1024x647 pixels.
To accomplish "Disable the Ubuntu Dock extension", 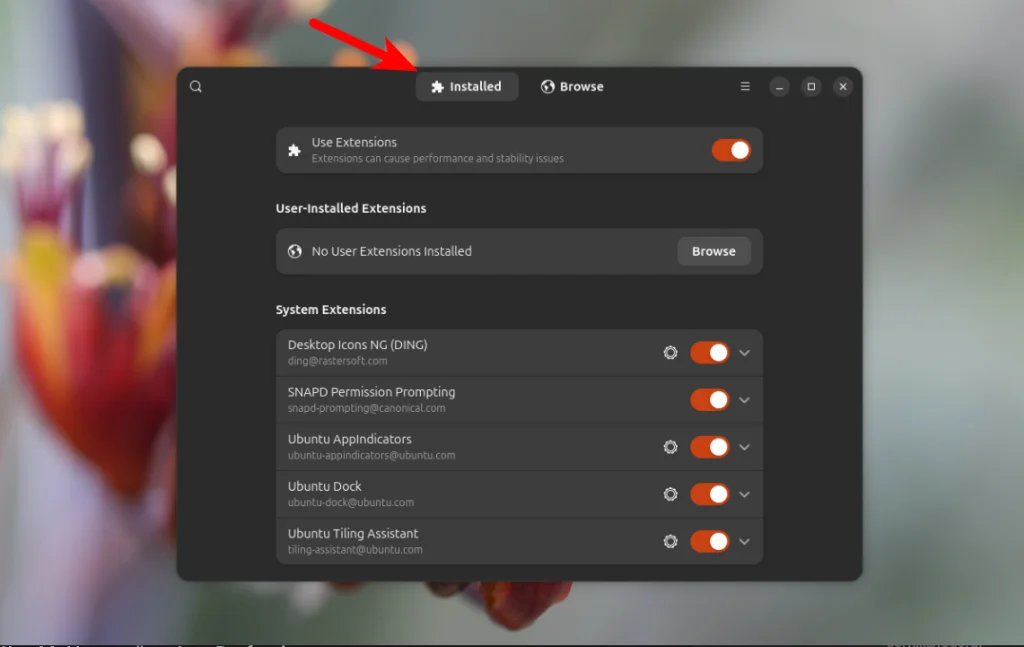I will (x=710, y=494).
